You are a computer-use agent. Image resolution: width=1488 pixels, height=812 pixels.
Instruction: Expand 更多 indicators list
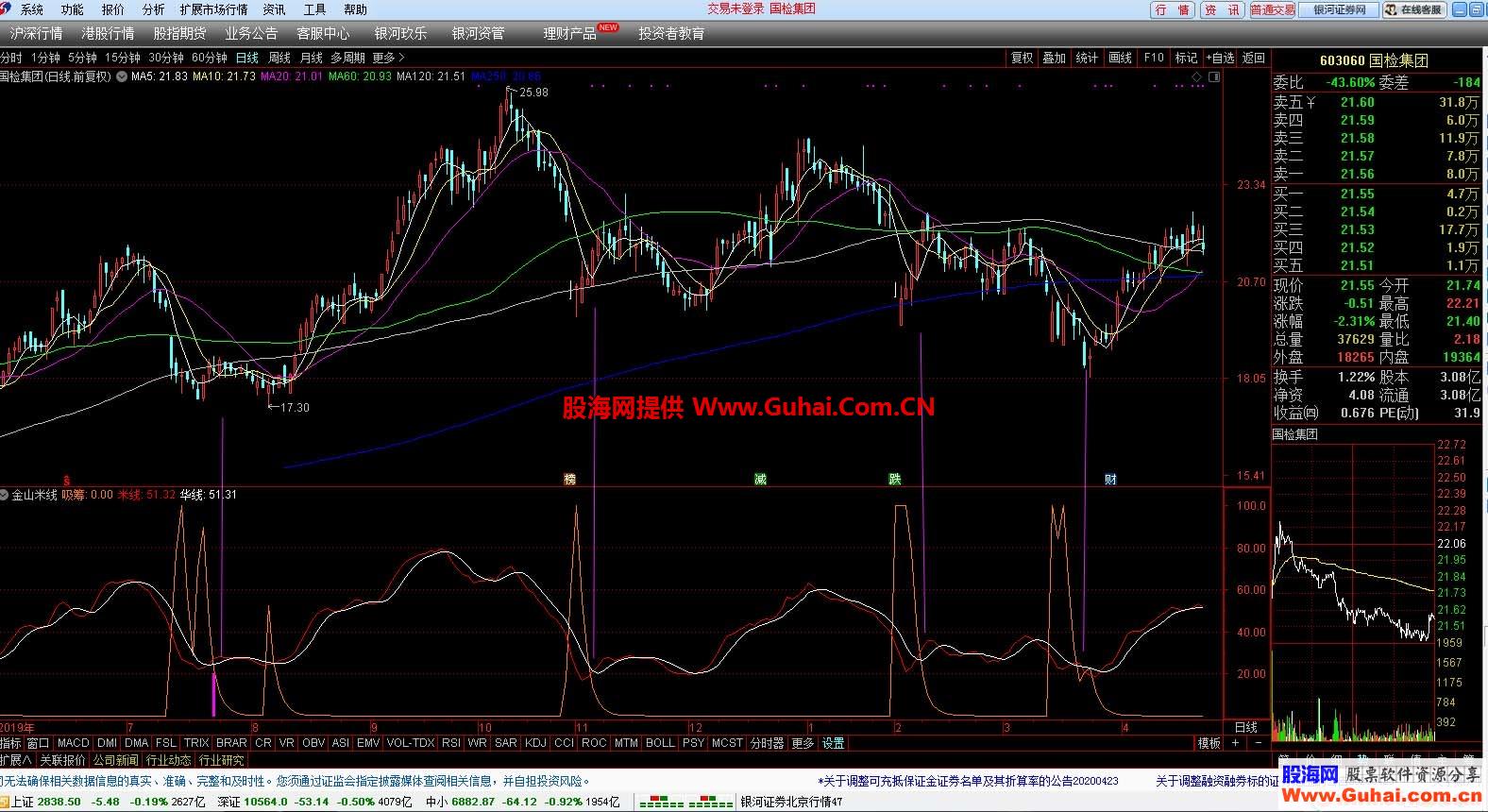803,743
